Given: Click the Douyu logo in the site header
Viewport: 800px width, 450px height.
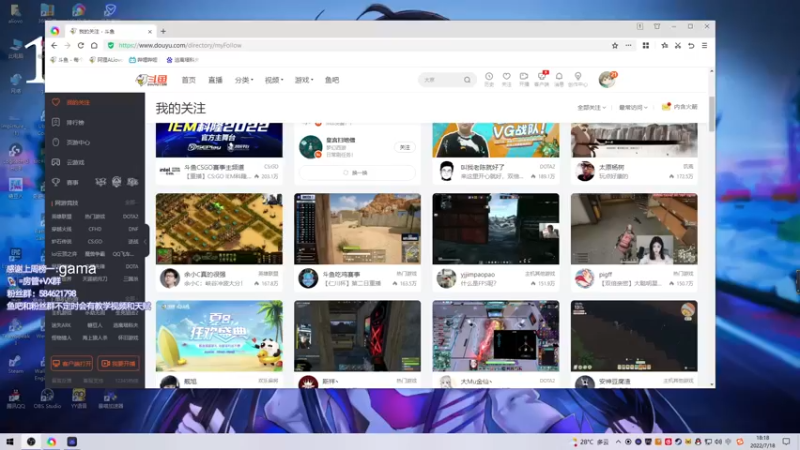Looking at the screenshot, I should [152, 80].
